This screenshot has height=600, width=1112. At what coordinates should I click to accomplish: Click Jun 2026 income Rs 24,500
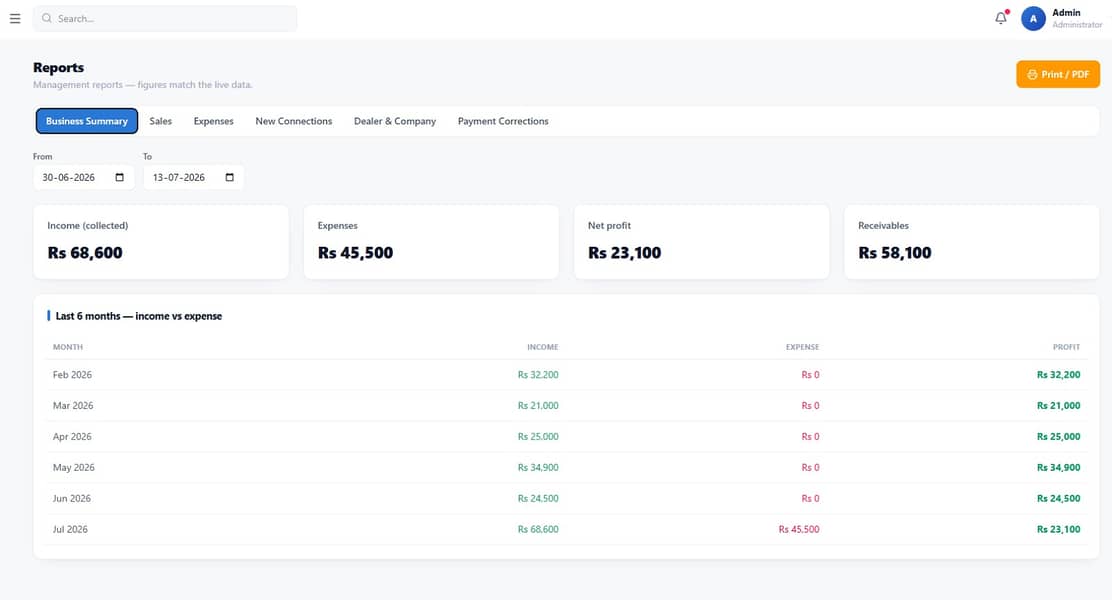pos(538,499)
